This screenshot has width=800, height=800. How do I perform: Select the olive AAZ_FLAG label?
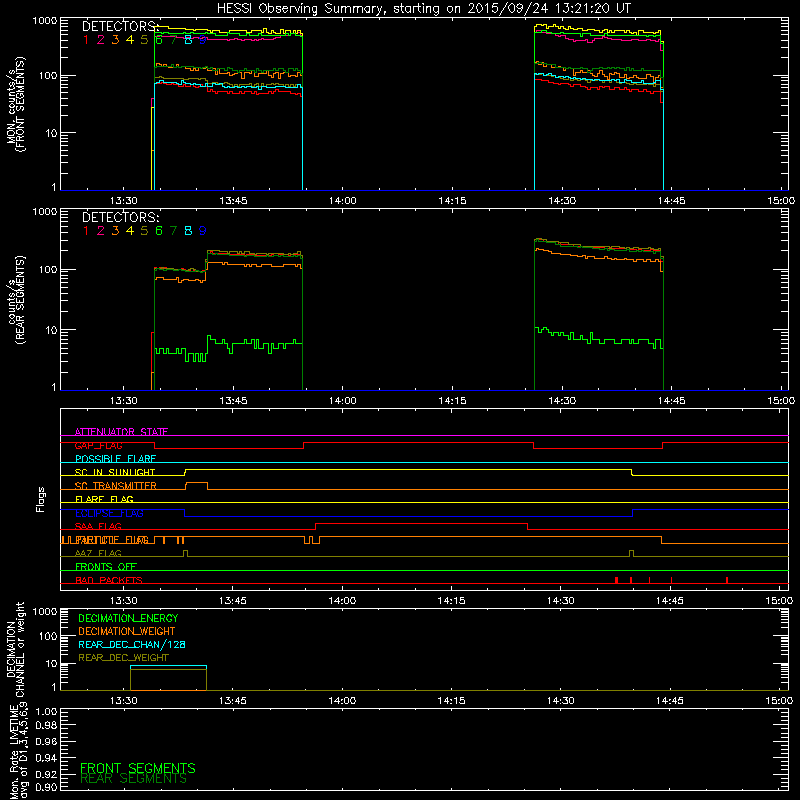(x=98, y=553)
